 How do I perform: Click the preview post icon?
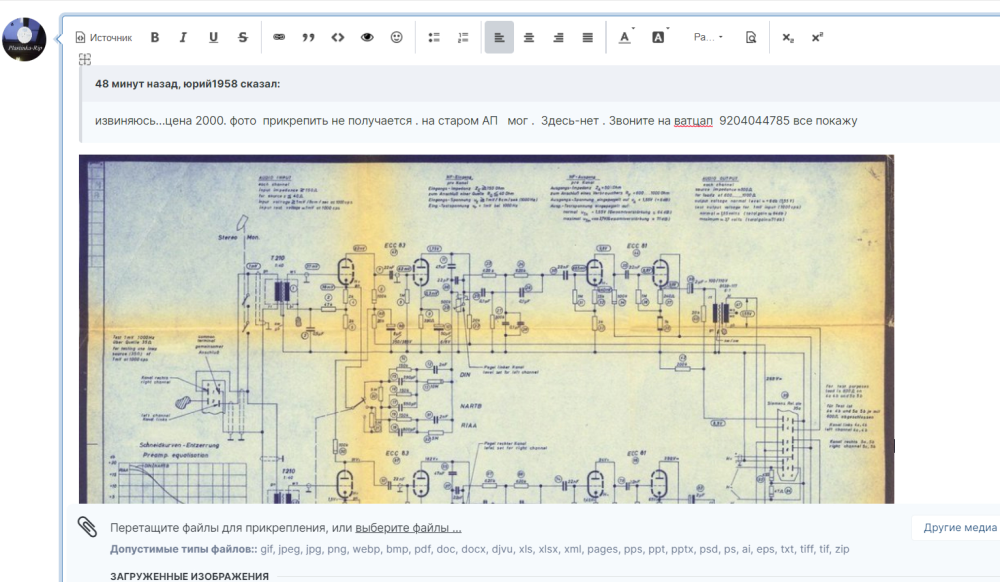tap(751, 38)
